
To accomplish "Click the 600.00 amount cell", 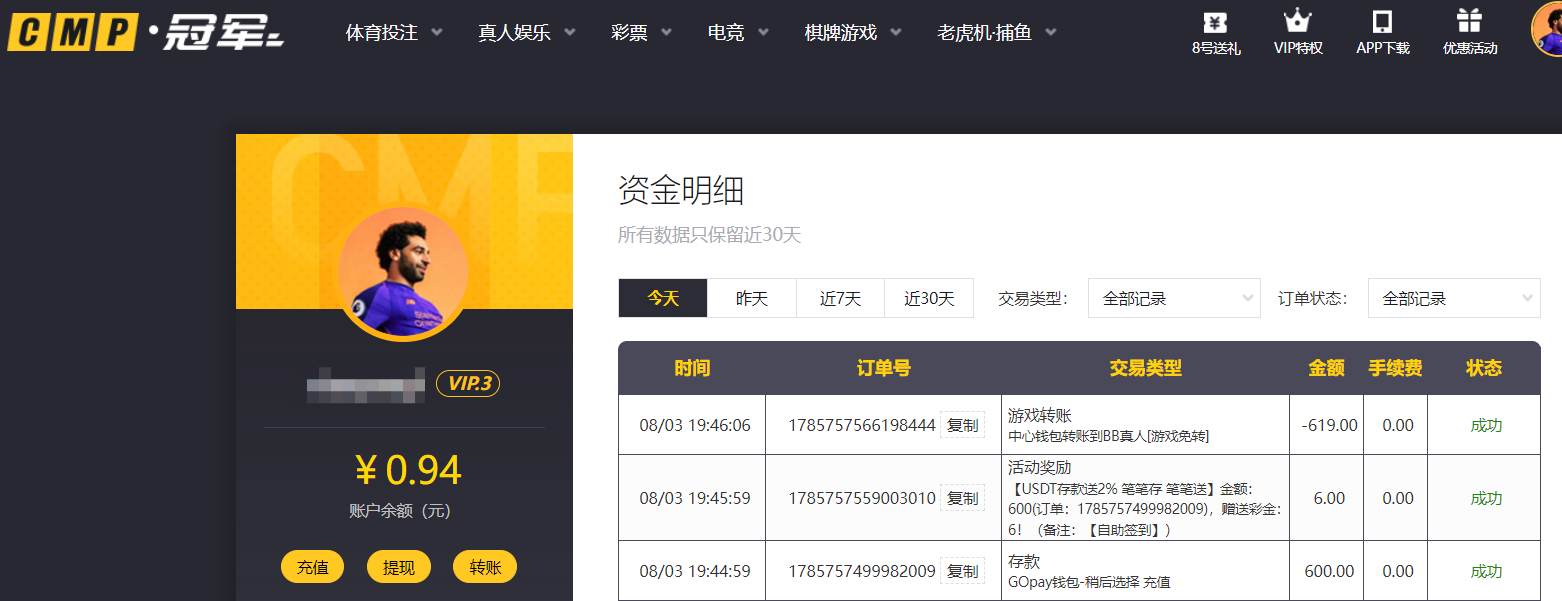I will coord(1329,571).
